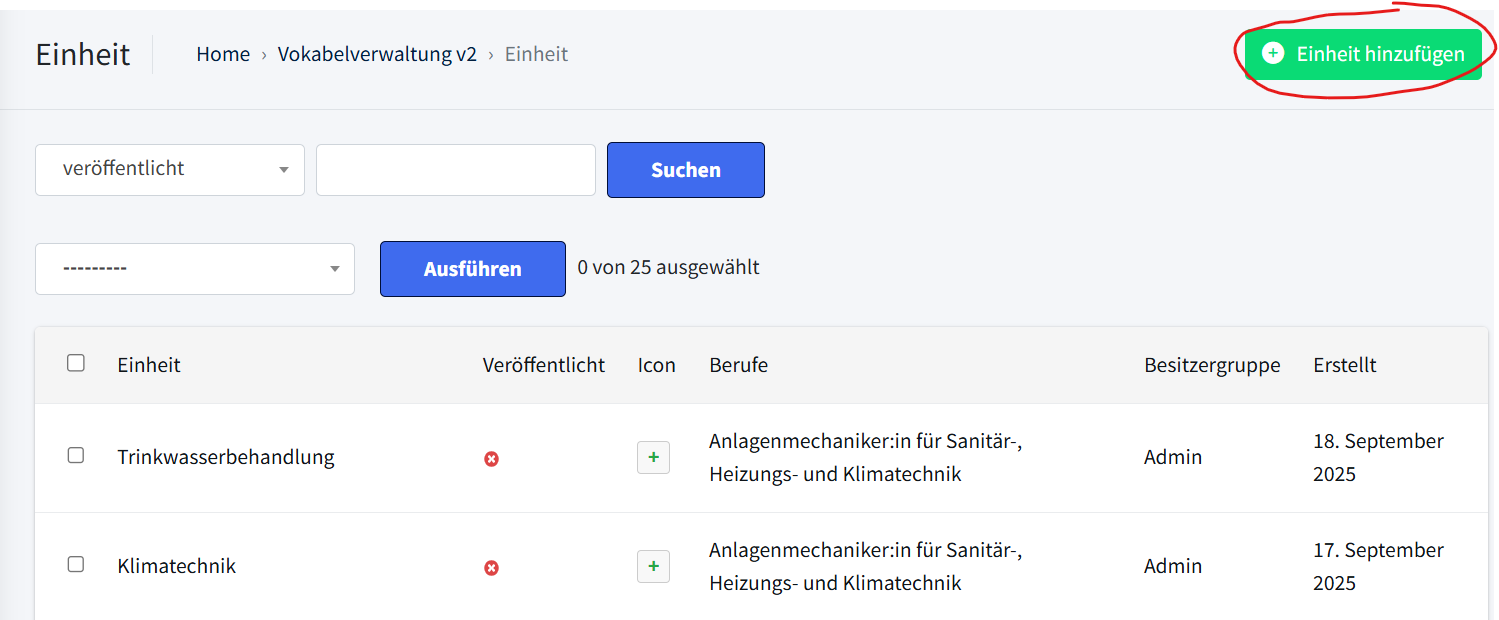
Task: Sort by the Veröffentlicht column header
Action: click(x=543, y=365)
